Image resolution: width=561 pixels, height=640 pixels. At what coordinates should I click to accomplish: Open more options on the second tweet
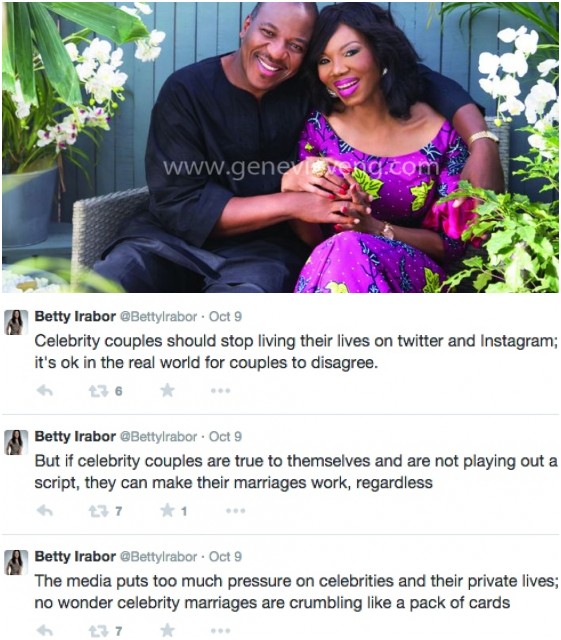tap(236, 511)
